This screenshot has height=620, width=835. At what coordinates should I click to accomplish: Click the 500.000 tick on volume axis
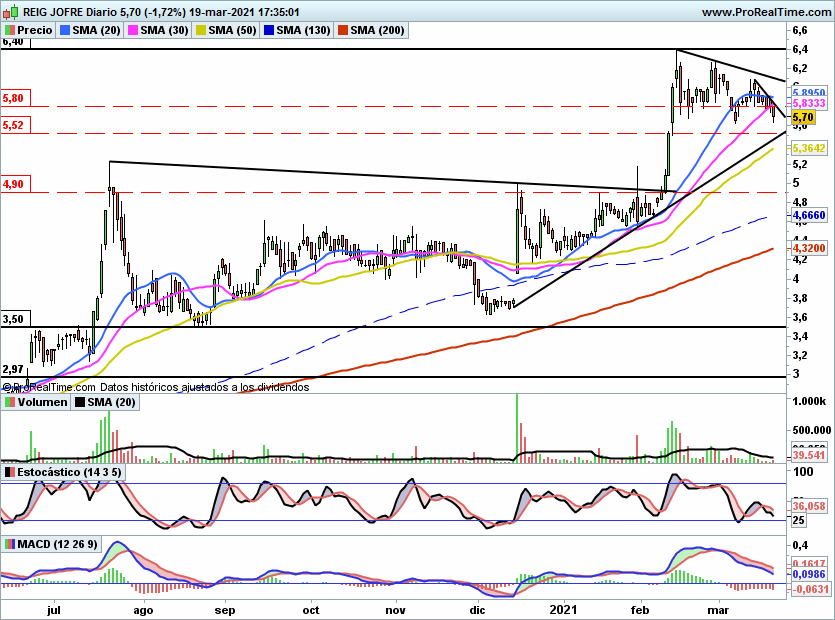pos(812,430)
